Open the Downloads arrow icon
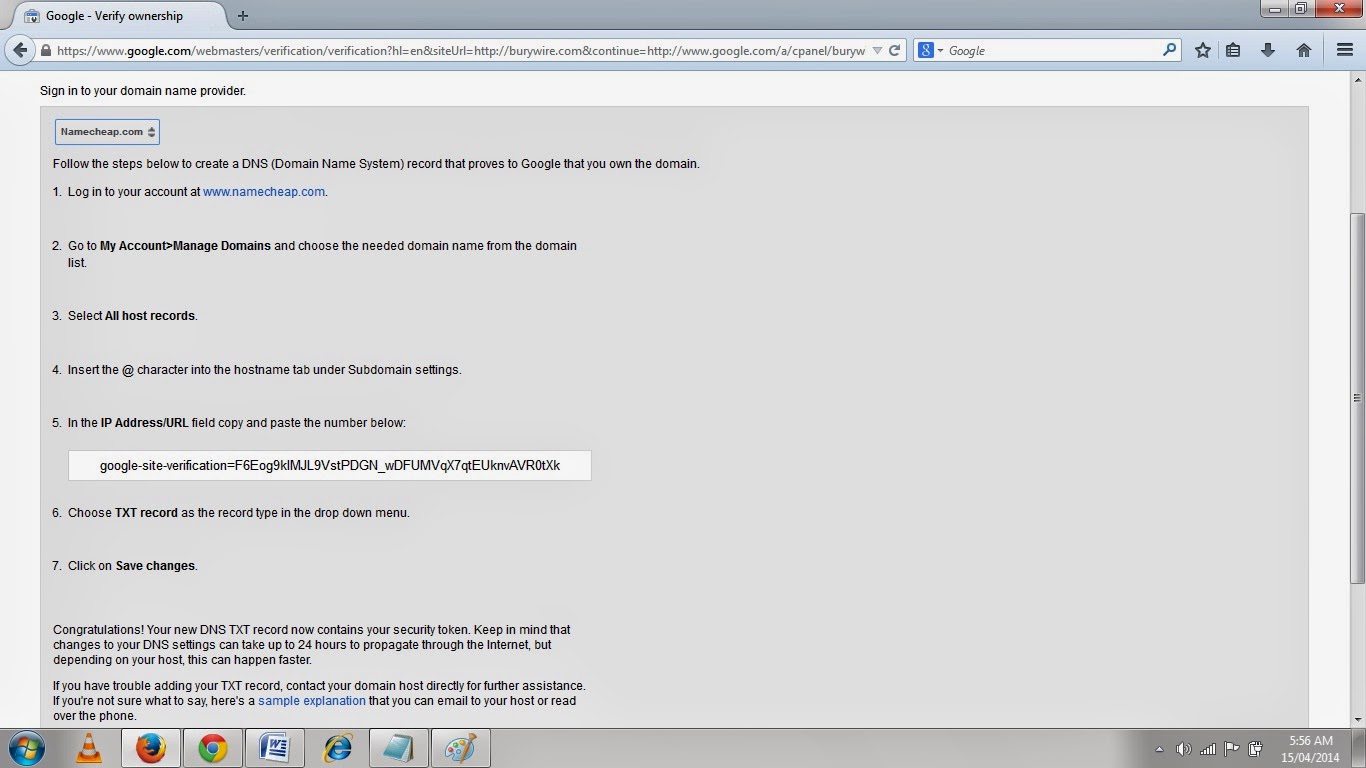Image resolution: width=1366 pixels, height=768 pixels. pos(1268,50)
